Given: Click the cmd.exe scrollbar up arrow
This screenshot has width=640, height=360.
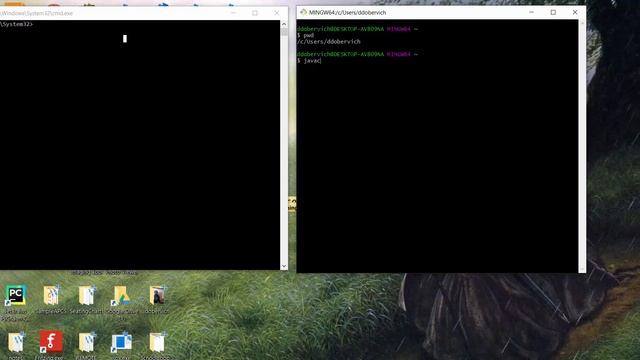Looking at the screenshot, I should (x=284, y=24).
